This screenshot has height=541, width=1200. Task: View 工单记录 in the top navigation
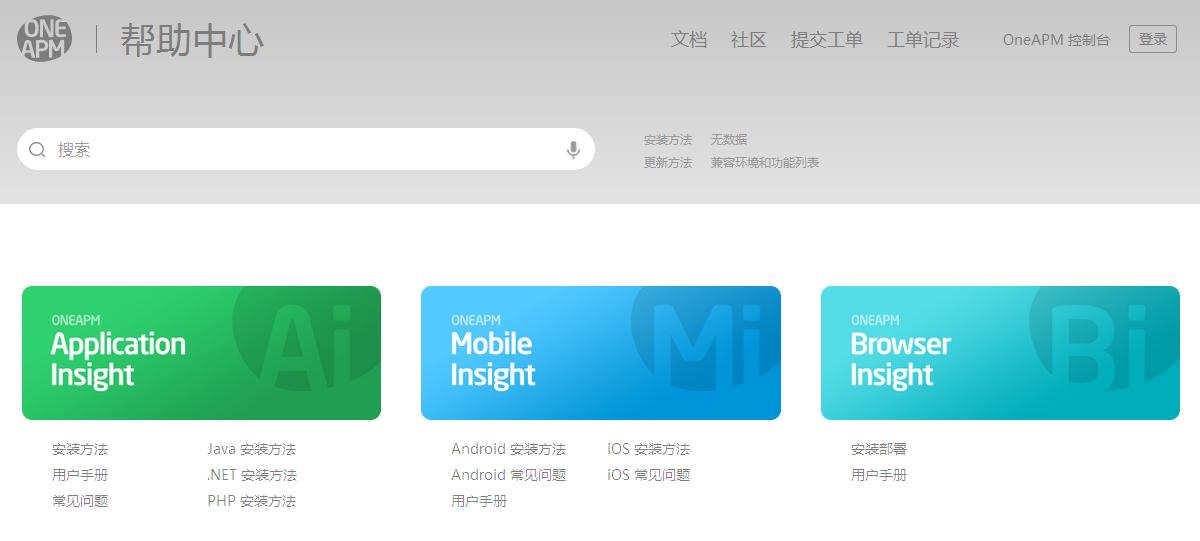(923, 40)
